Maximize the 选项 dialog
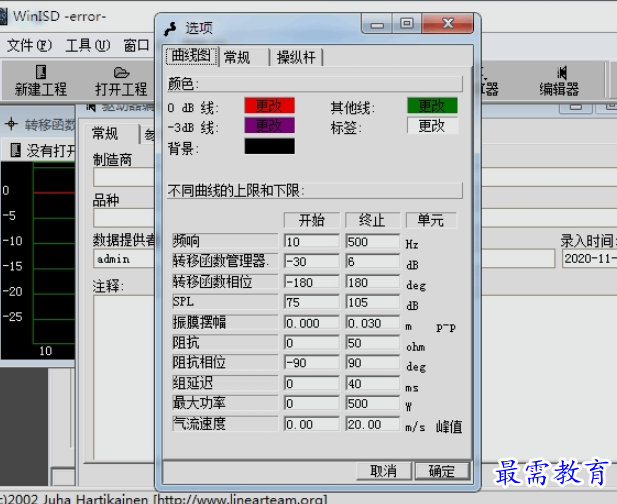The width and height of the screenshot is (617, 504). [406, 24]
